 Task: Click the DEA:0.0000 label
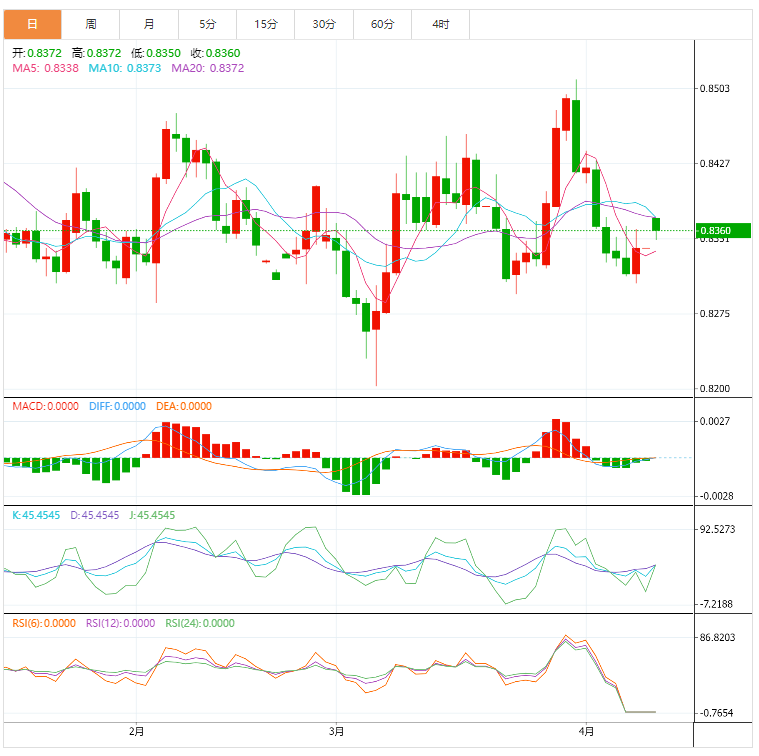pos(184,407)
